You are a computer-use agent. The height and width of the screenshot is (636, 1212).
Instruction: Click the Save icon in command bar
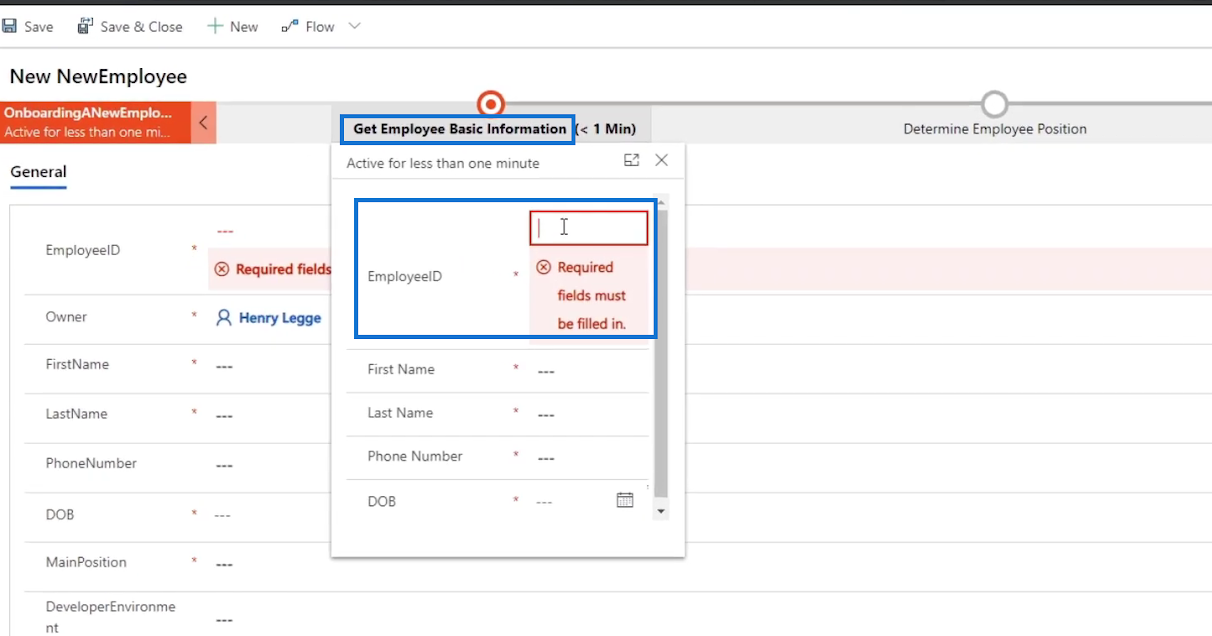point(10,27)
